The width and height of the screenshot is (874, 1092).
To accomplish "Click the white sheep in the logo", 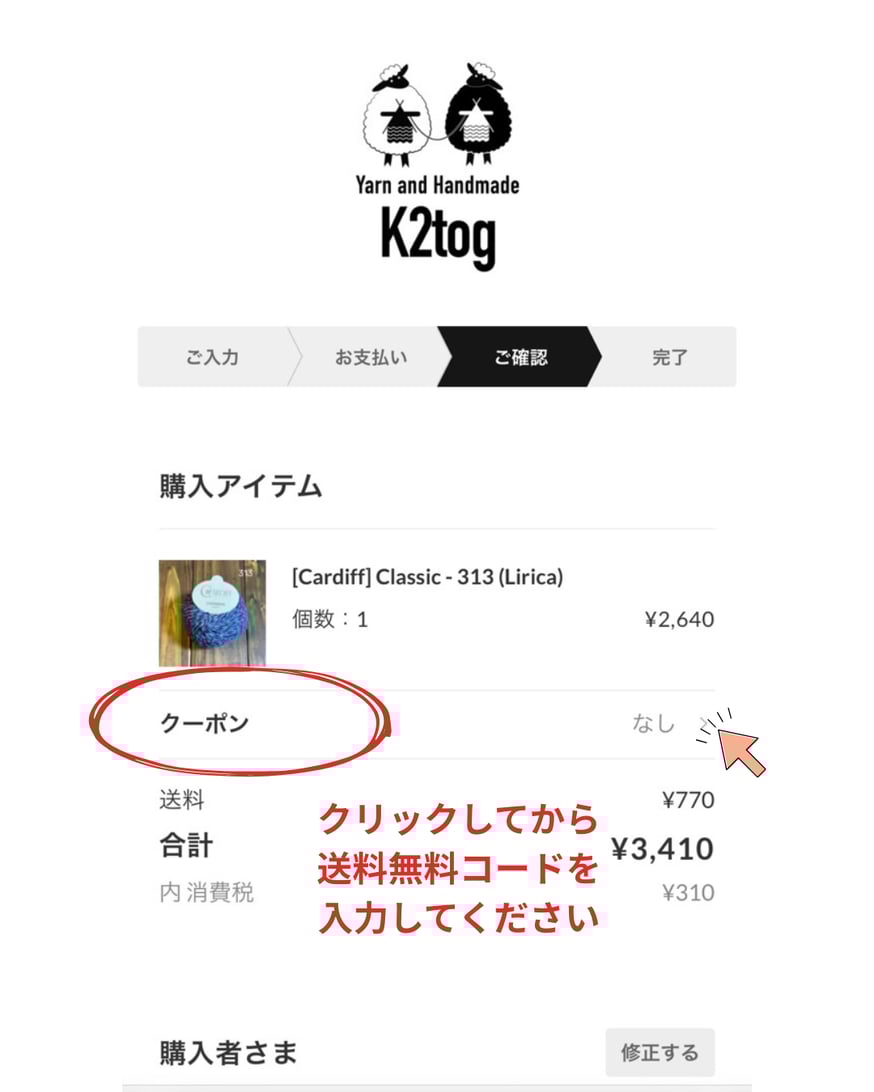I will (x=395, y=115).
